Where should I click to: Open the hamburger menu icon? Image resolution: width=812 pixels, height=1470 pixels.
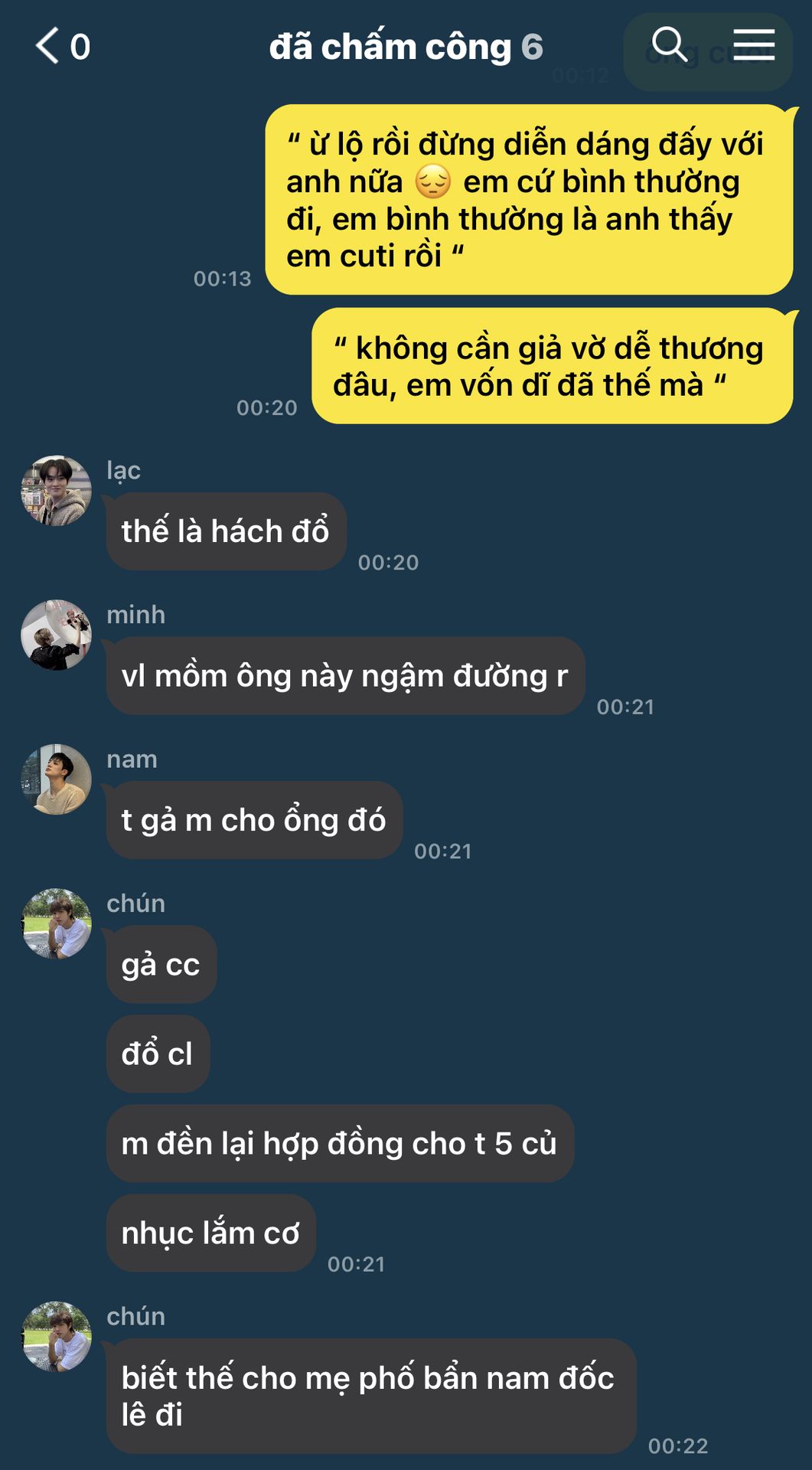tap(754, 44)
